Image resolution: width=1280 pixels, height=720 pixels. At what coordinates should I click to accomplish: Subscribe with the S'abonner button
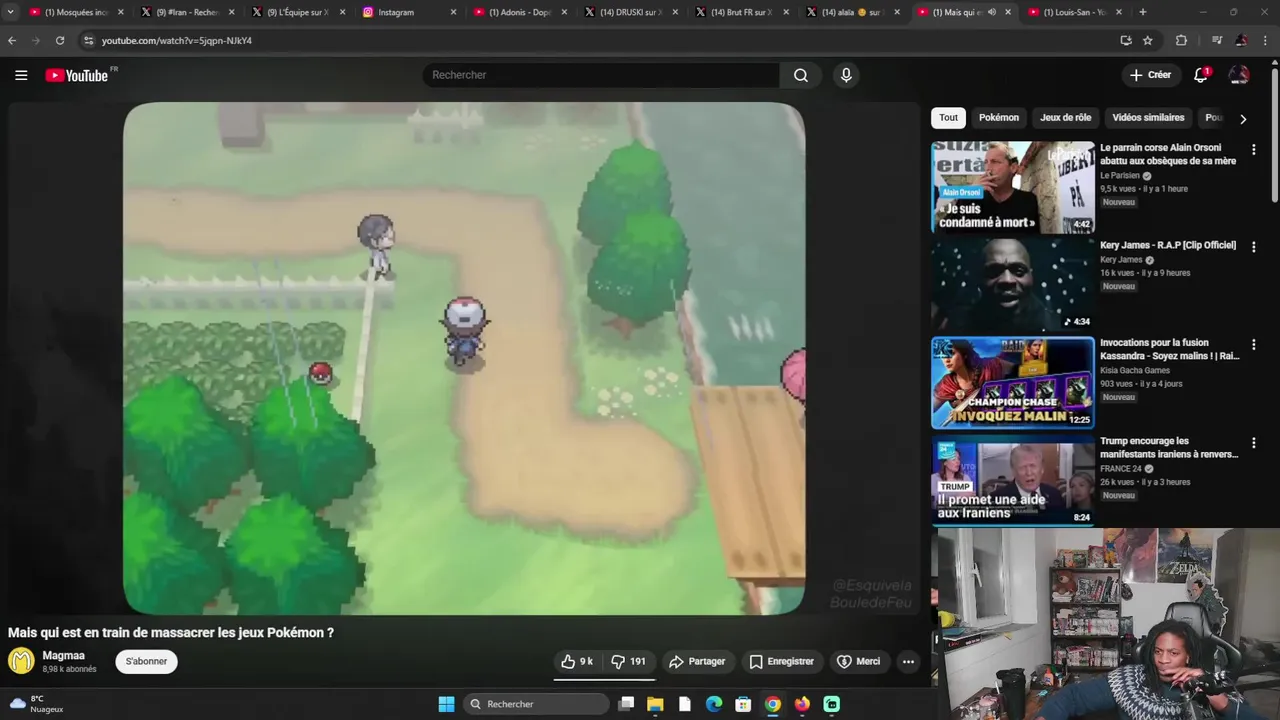tap(146, 661)
